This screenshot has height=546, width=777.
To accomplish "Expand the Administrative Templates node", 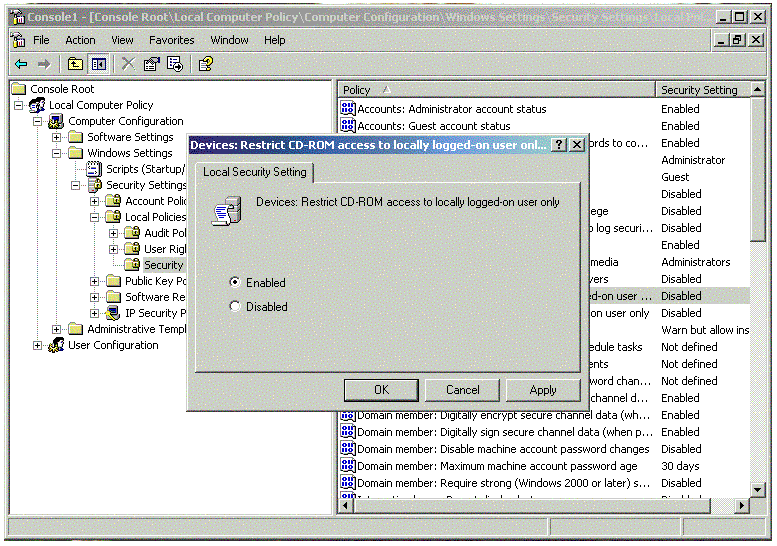I will [x=57, y=329].
